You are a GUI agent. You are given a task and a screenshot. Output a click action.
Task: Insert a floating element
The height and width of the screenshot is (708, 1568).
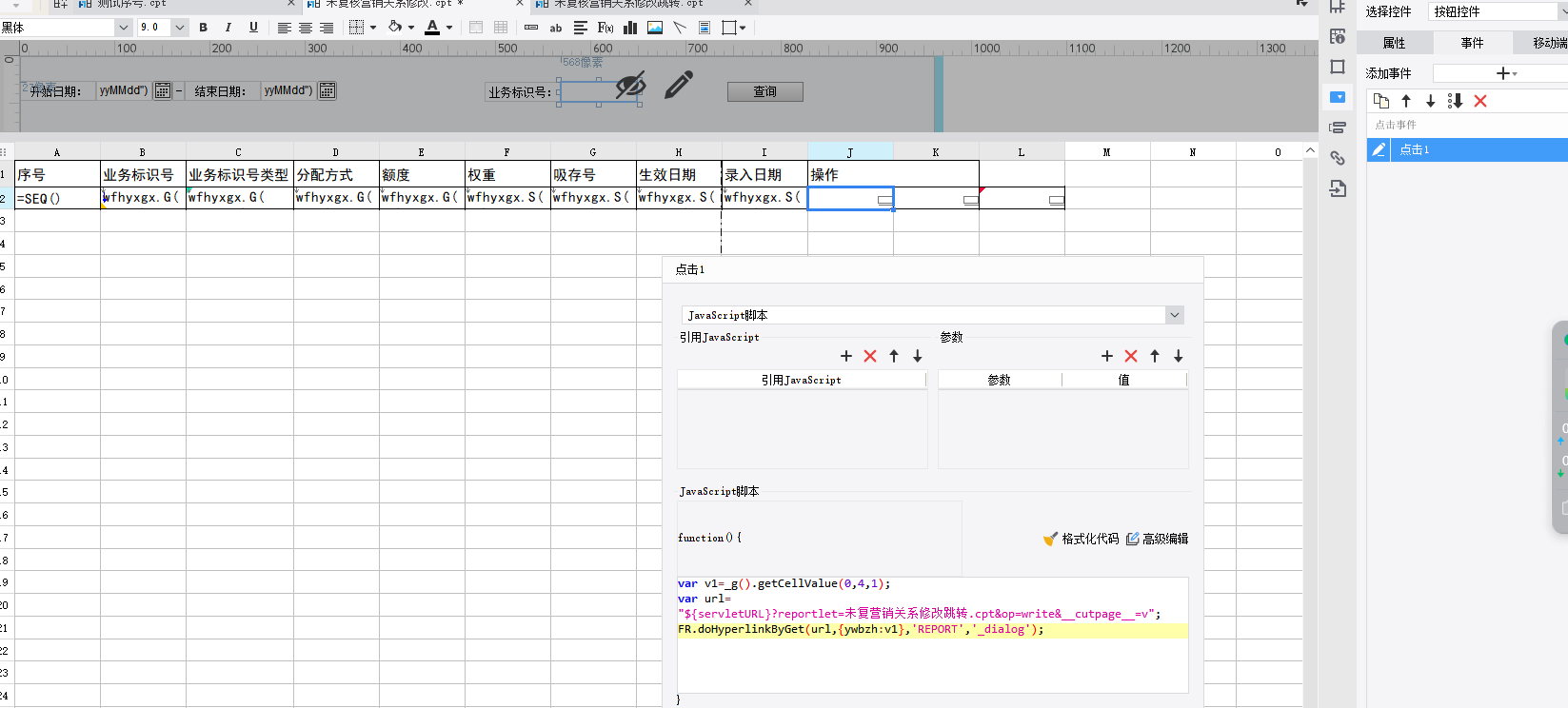coord(729,28)
